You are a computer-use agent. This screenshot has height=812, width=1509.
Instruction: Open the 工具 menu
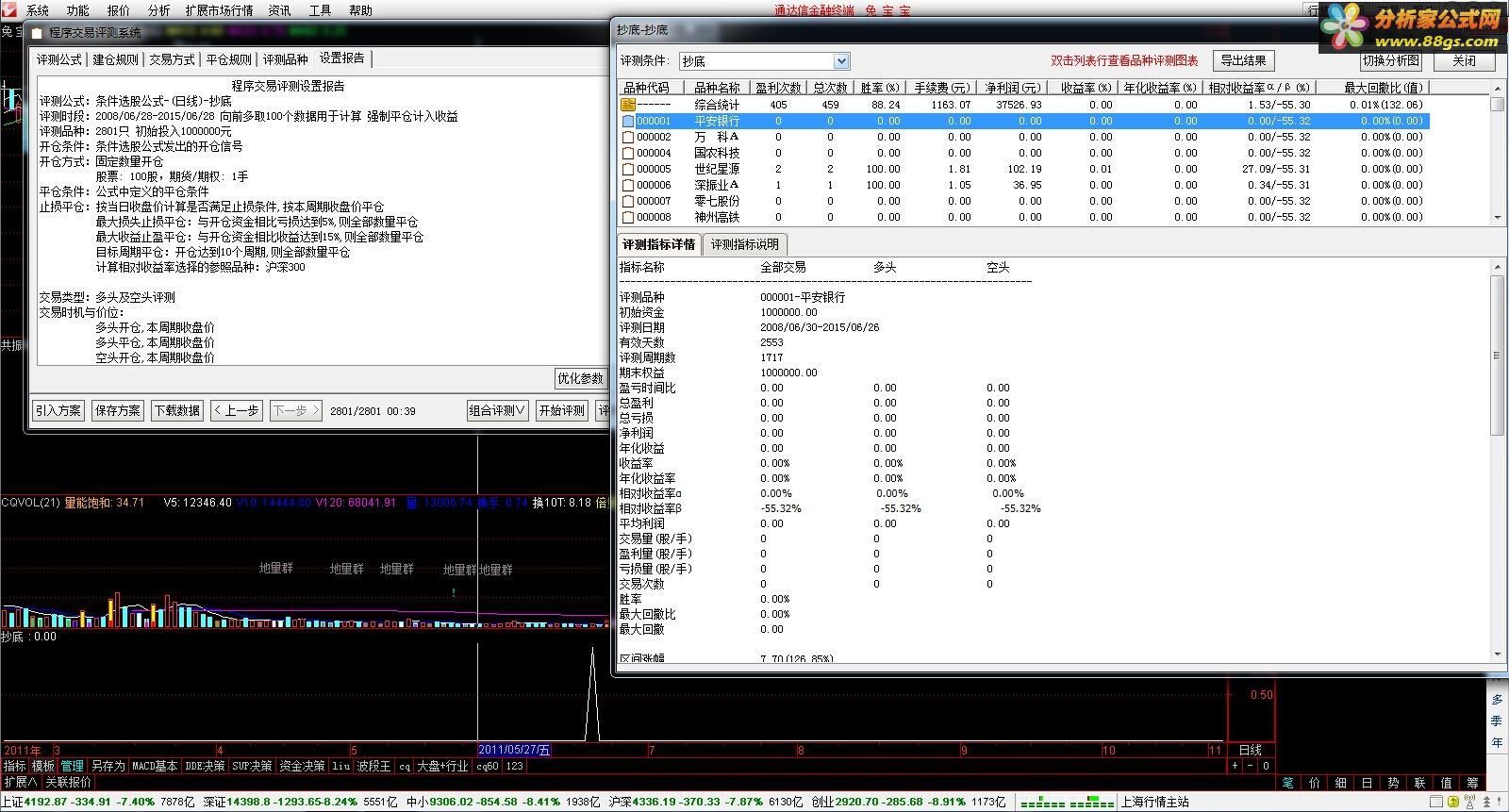[320, 10]
